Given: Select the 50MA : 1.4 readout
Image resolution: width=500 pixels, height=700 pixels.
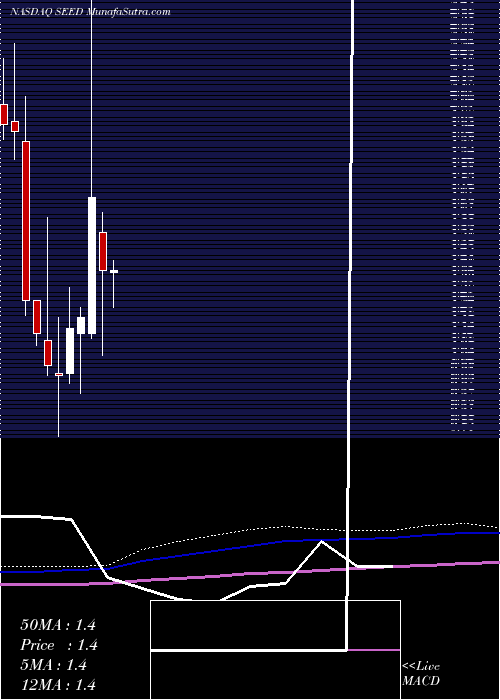Looking at the screenshot, I should 58,625.
